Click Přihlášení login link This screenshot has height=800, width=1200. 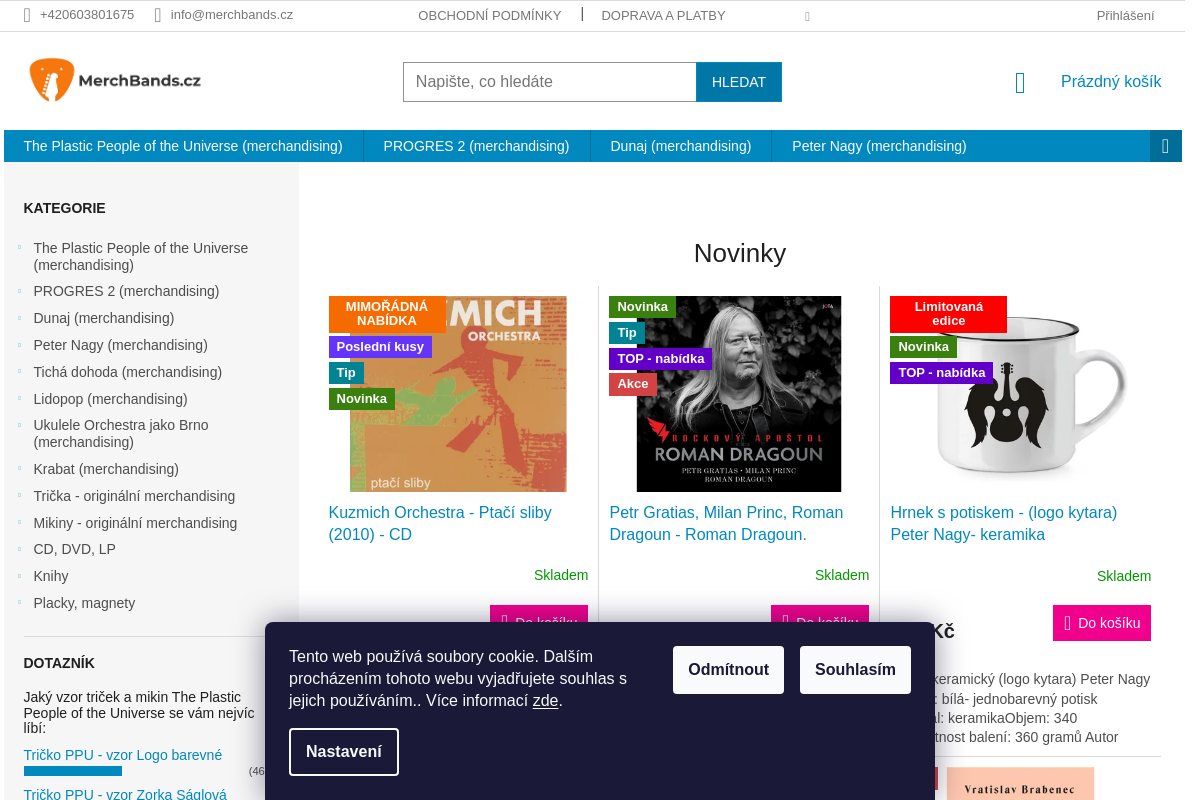click(1125, 15)
